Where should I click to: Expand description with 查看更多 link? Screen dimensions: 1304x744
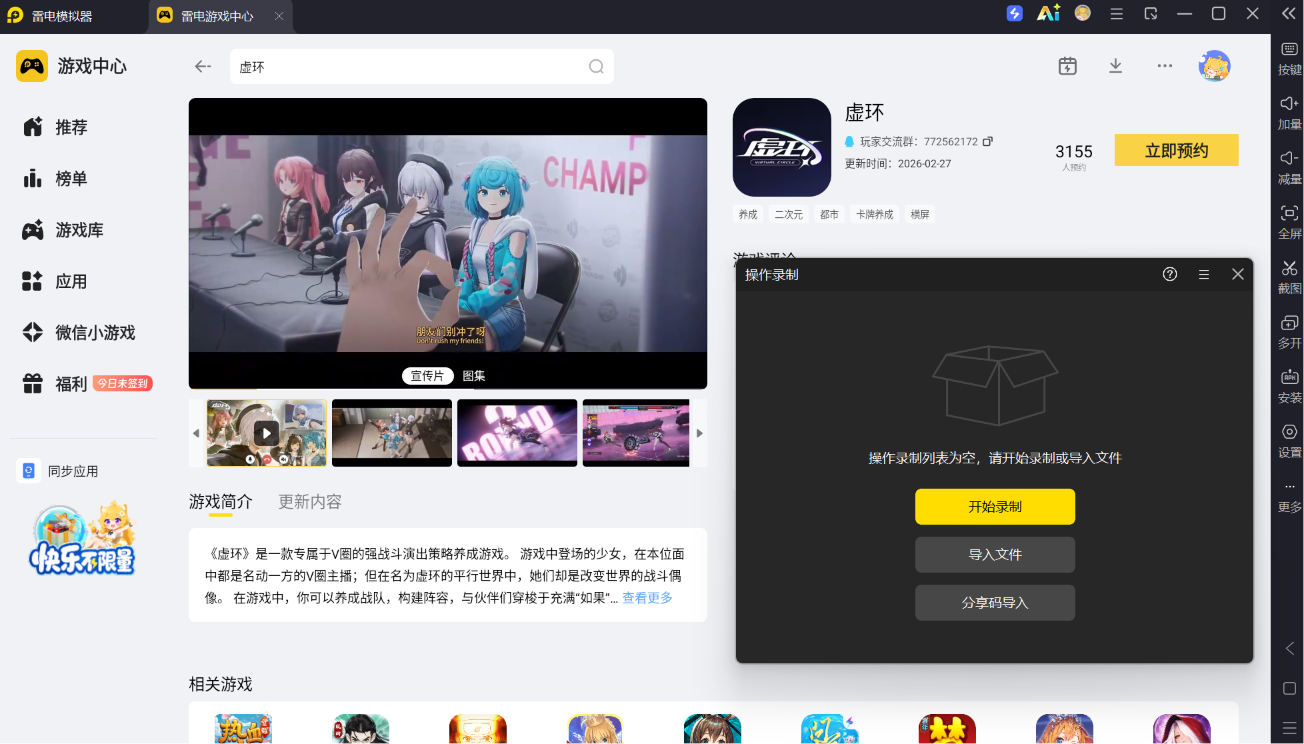click(x=647, y=598)
